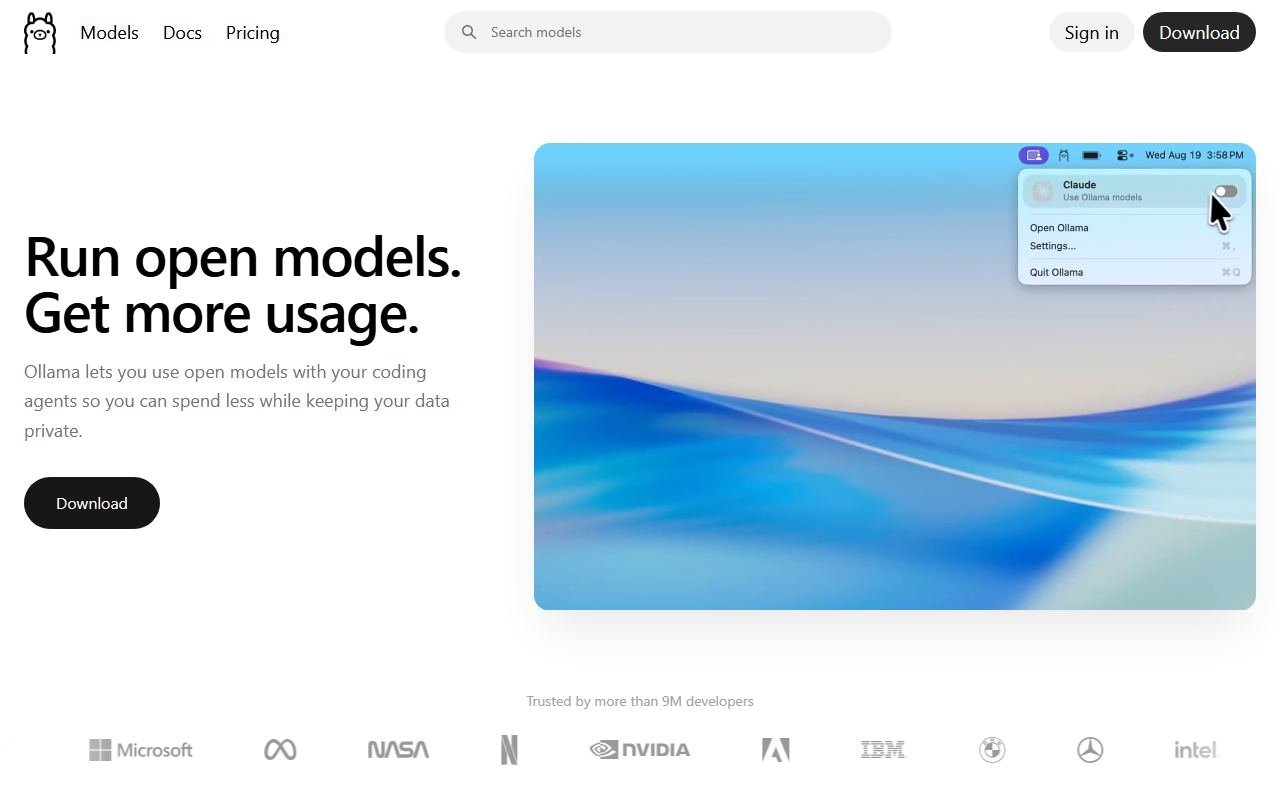The height and width of the screenshot is (800, 1280).
Task: Click the IBM logo
Action: (x=883, y=750)
